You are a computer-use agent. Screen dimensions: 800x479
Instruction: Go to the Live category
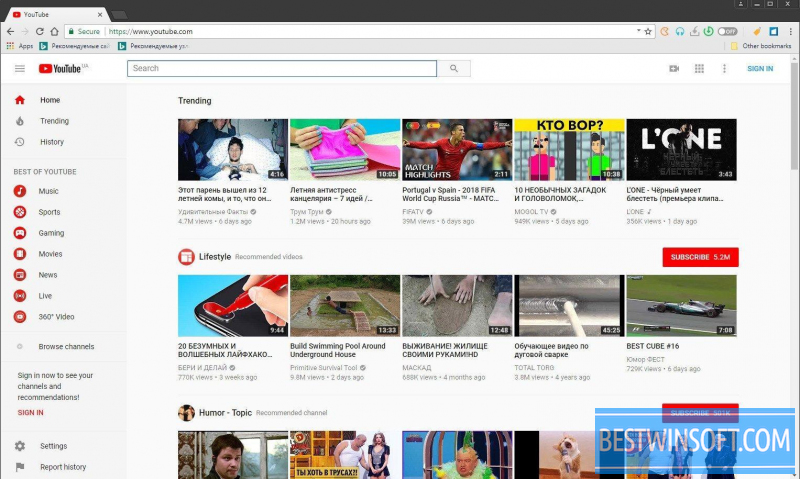click(x=45, y=296)
